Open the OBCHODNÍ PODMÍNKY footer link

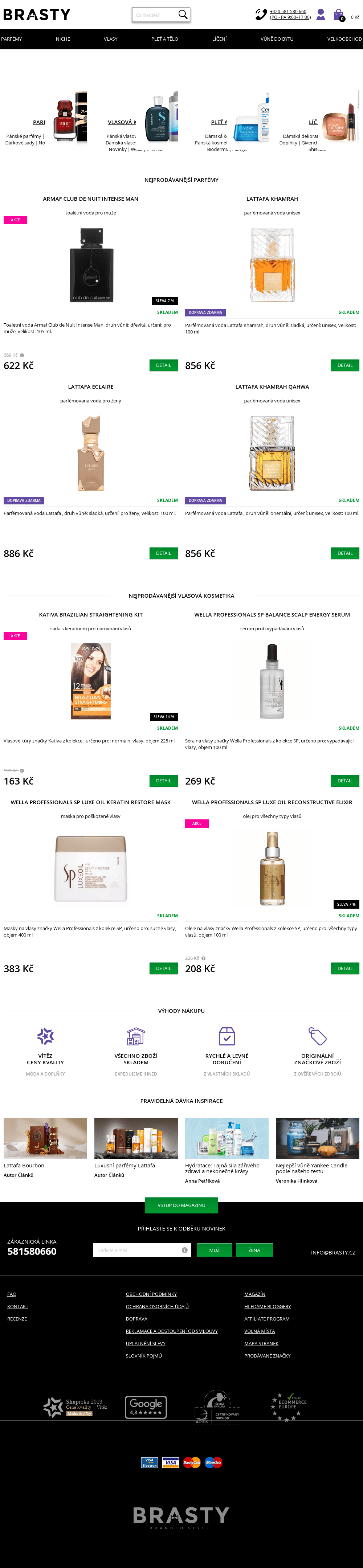coord(151,1294)
